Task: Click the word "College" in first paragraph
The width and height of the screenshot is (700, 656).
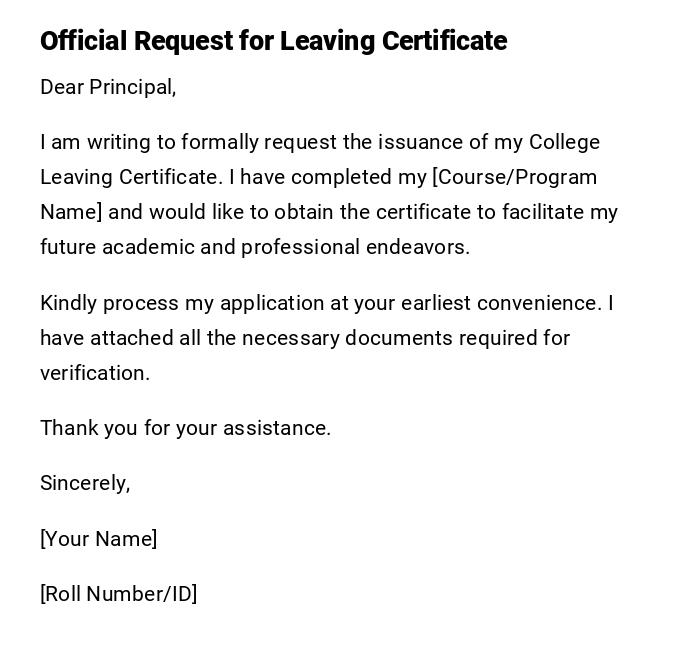Action: click(564, 142)
